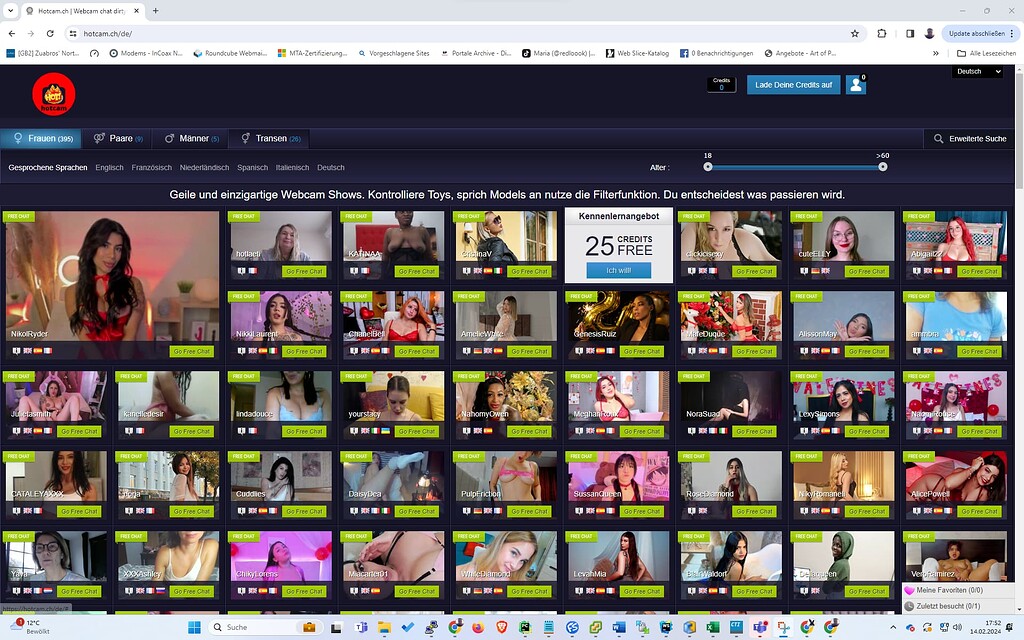Image resolution: width=1024 pixels, height=640 pixels.
Task: Switch to the Männer tab
Action: coord(191,138)
